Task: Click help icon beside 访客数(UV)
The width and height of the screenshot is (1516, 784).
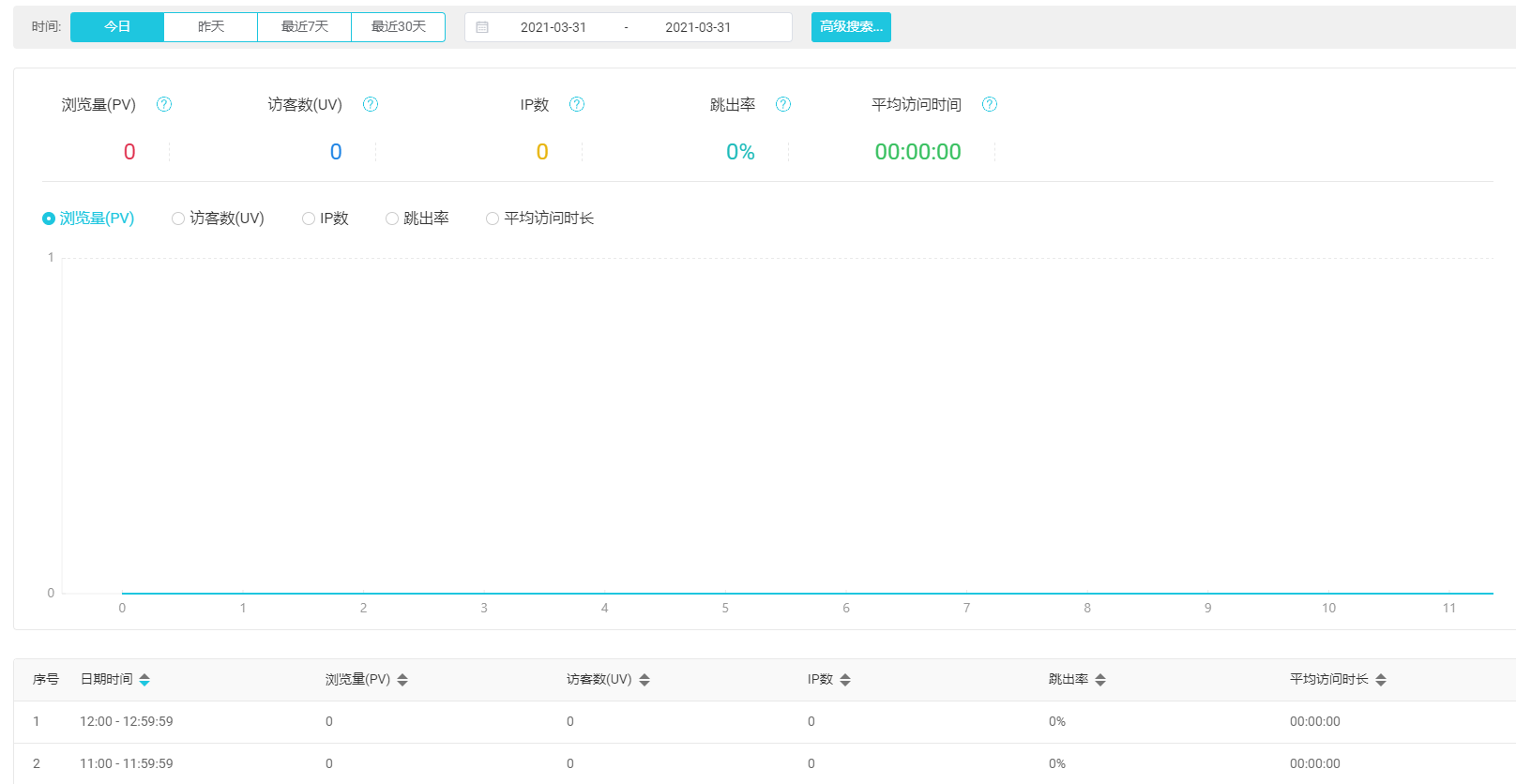Action: click(x=371, y=104)
